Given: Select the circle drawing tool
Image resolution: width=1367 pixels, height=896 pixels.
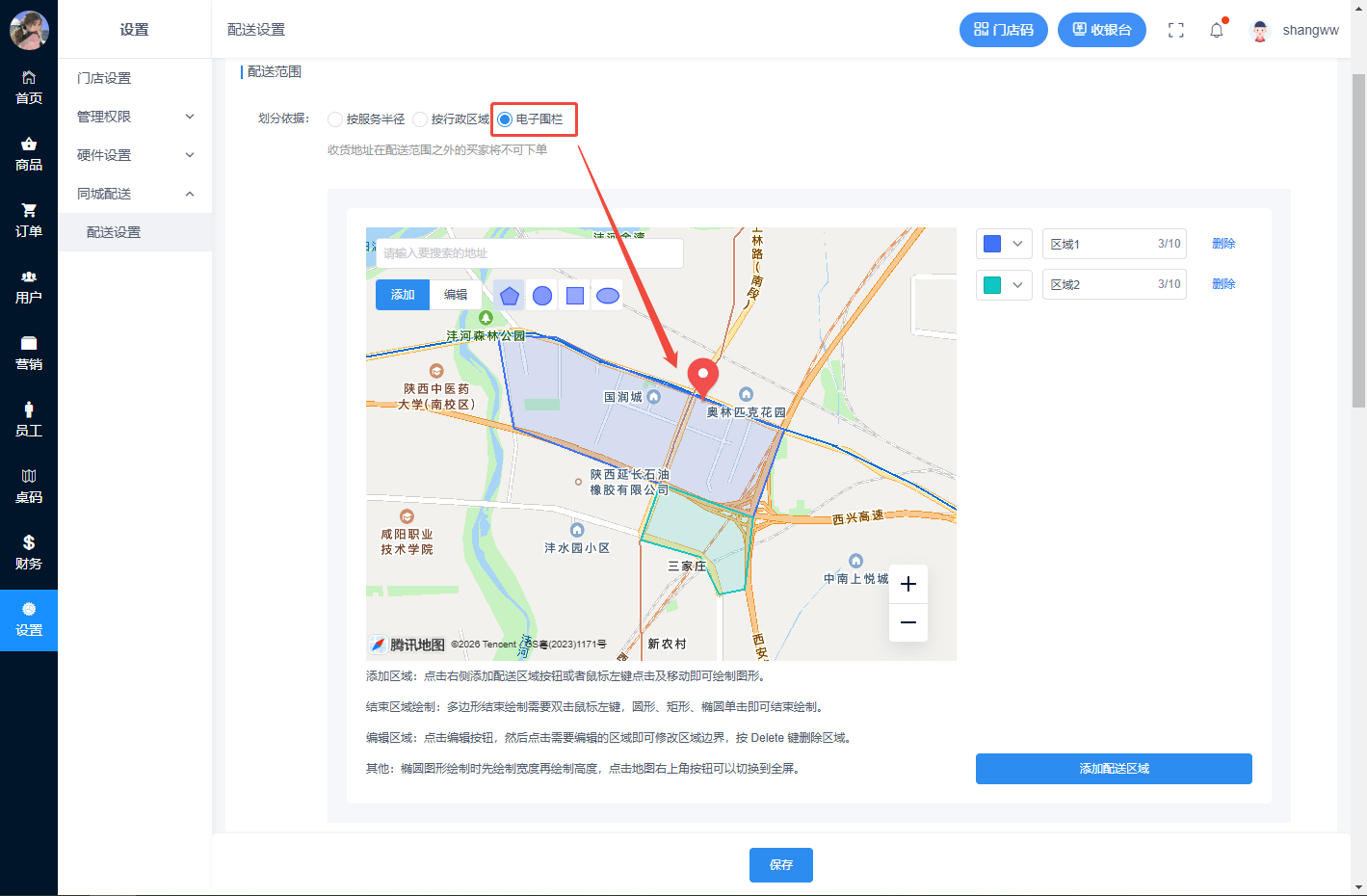Looking at the screenshot, I should 542,296.
